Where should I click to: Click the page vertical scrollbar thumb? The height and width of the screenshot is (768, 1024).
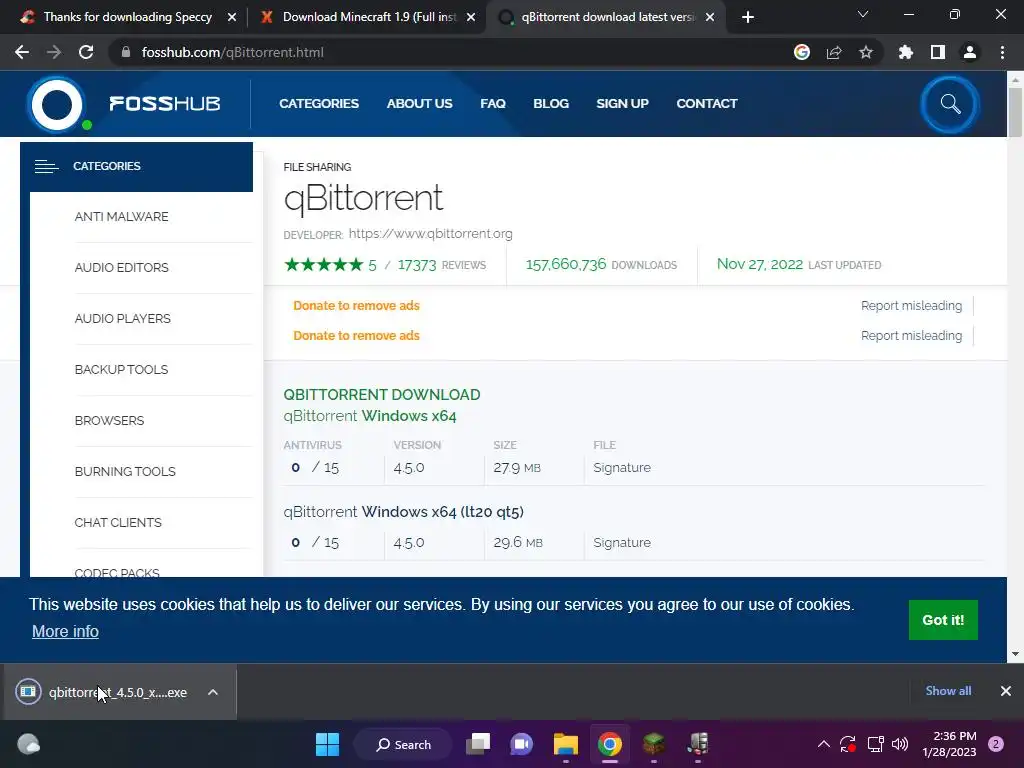1015,112
